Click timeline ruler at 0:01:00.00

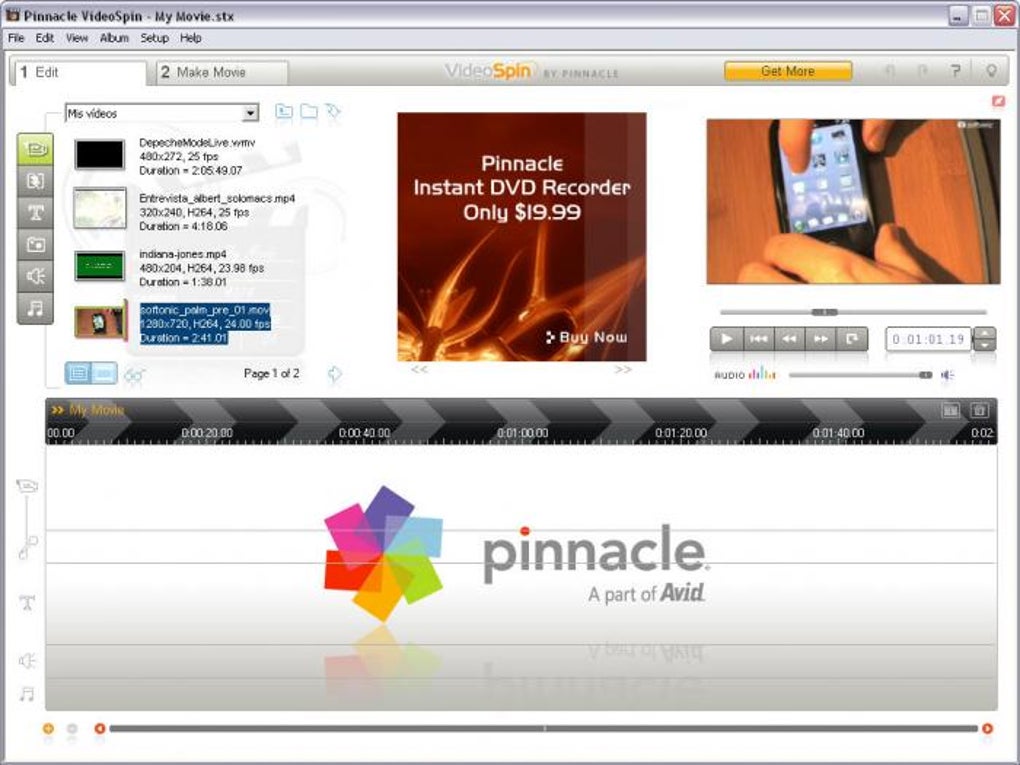[522, 433]
